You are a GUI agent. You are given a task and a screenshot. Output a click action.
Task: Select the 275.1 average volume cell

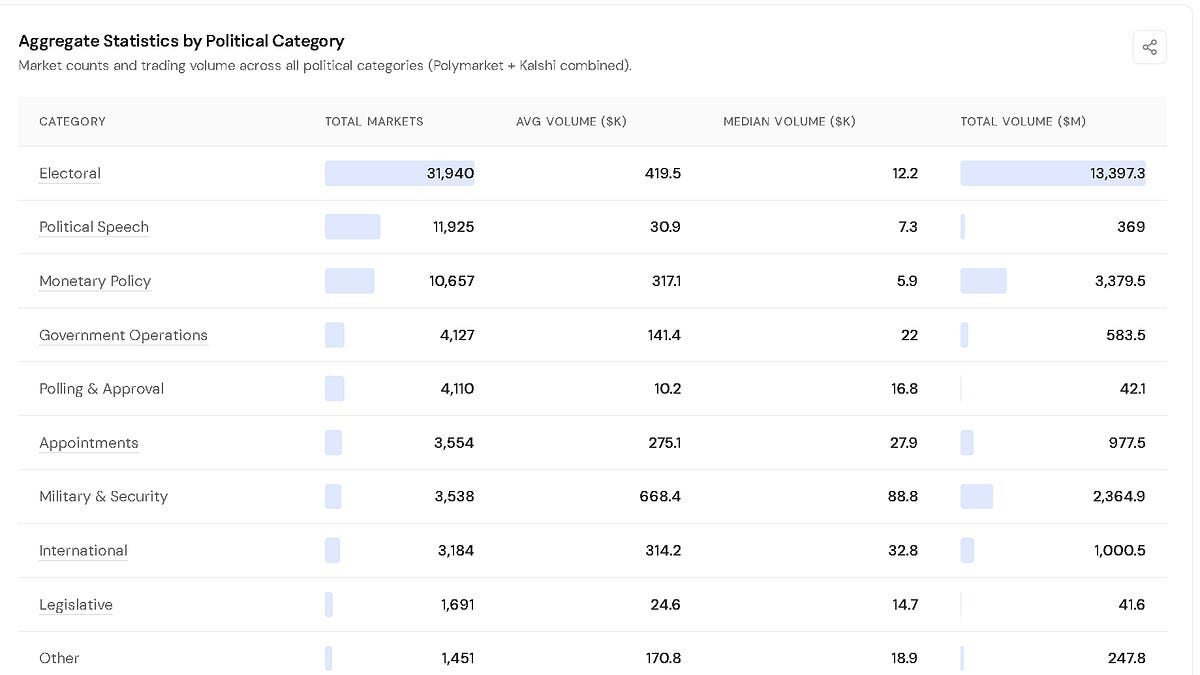click(x=665, y=443)
